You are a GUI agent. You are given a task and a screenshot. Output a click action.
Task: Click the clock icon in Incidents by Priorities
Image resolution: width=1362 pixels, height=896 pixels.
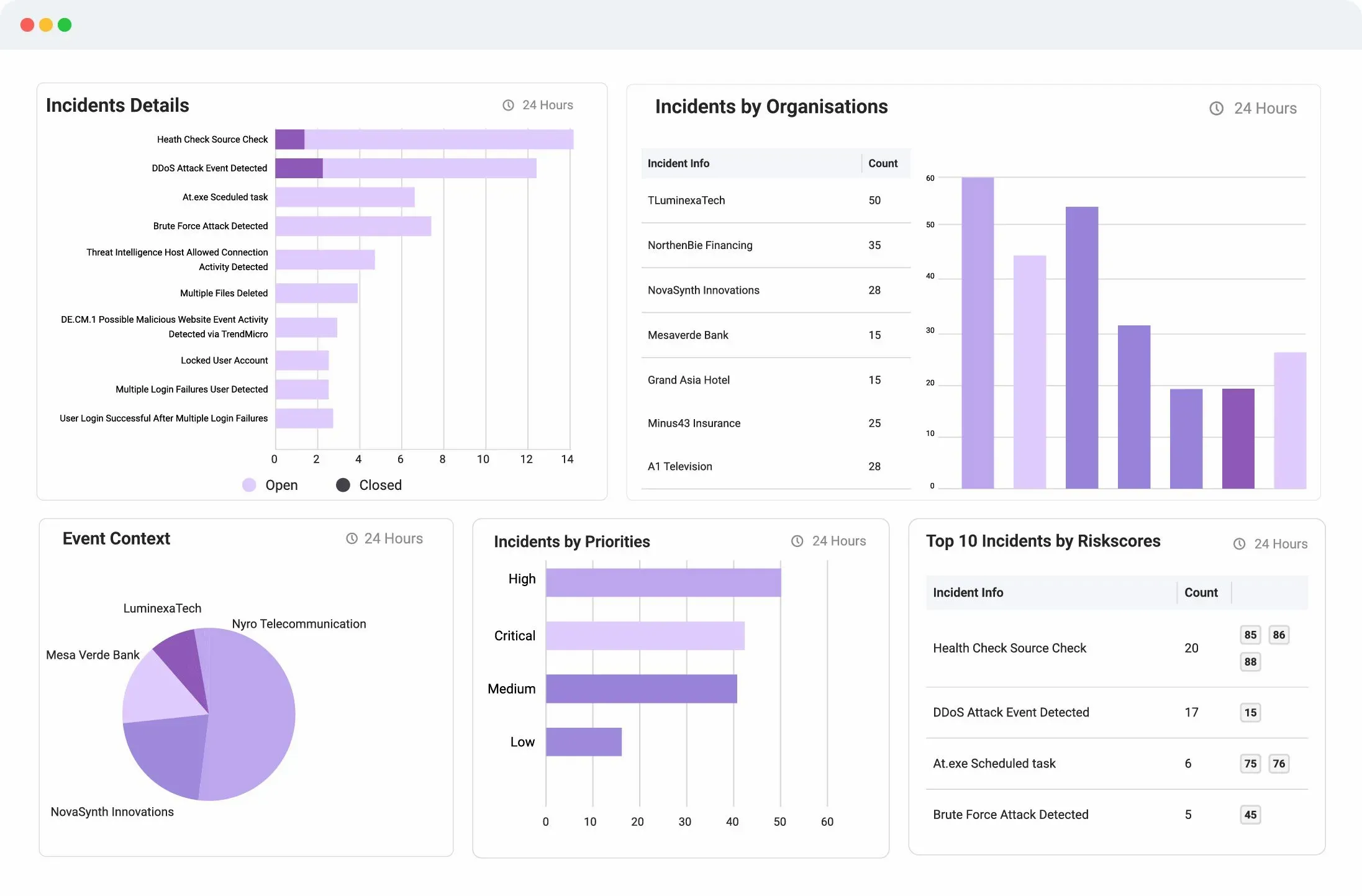tap(797, 541)
